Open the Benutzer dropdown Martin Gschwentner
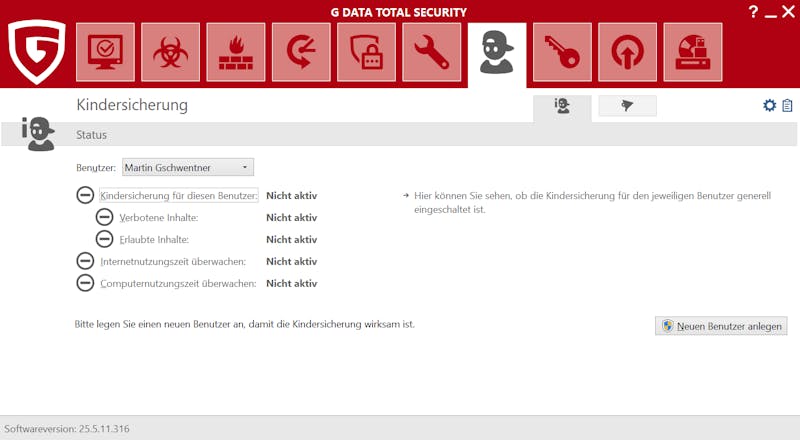 tap(188, 167)
